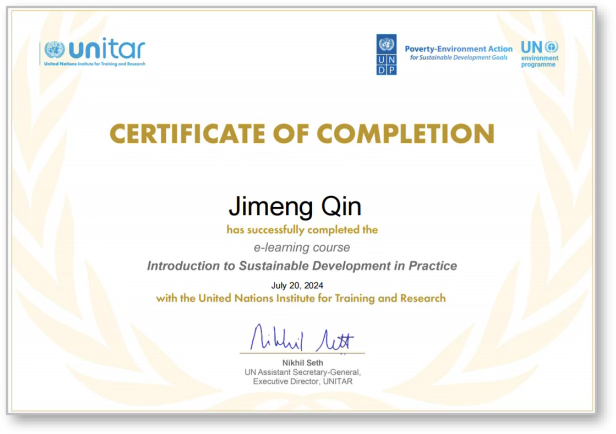This screenshot has height=434, width=616.
Task: Click the date July 20, 2024
Action: [301, 285]
